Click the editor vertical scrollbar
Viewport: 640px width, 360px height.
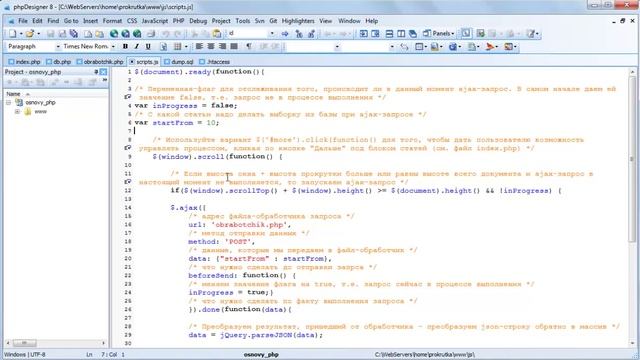pos(632,208)
